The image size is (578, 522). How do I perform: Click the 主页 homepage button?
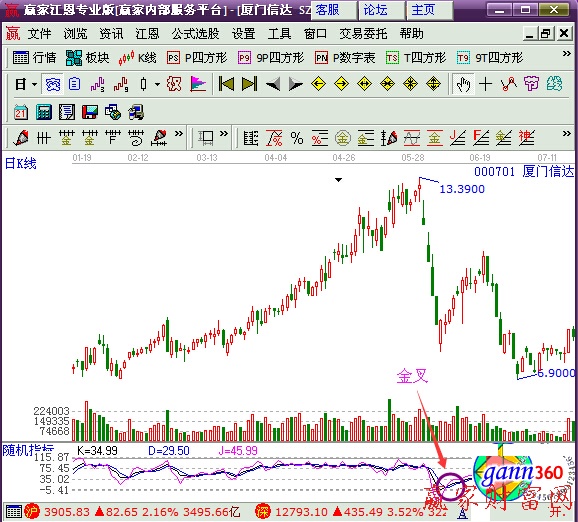point(429,10)
